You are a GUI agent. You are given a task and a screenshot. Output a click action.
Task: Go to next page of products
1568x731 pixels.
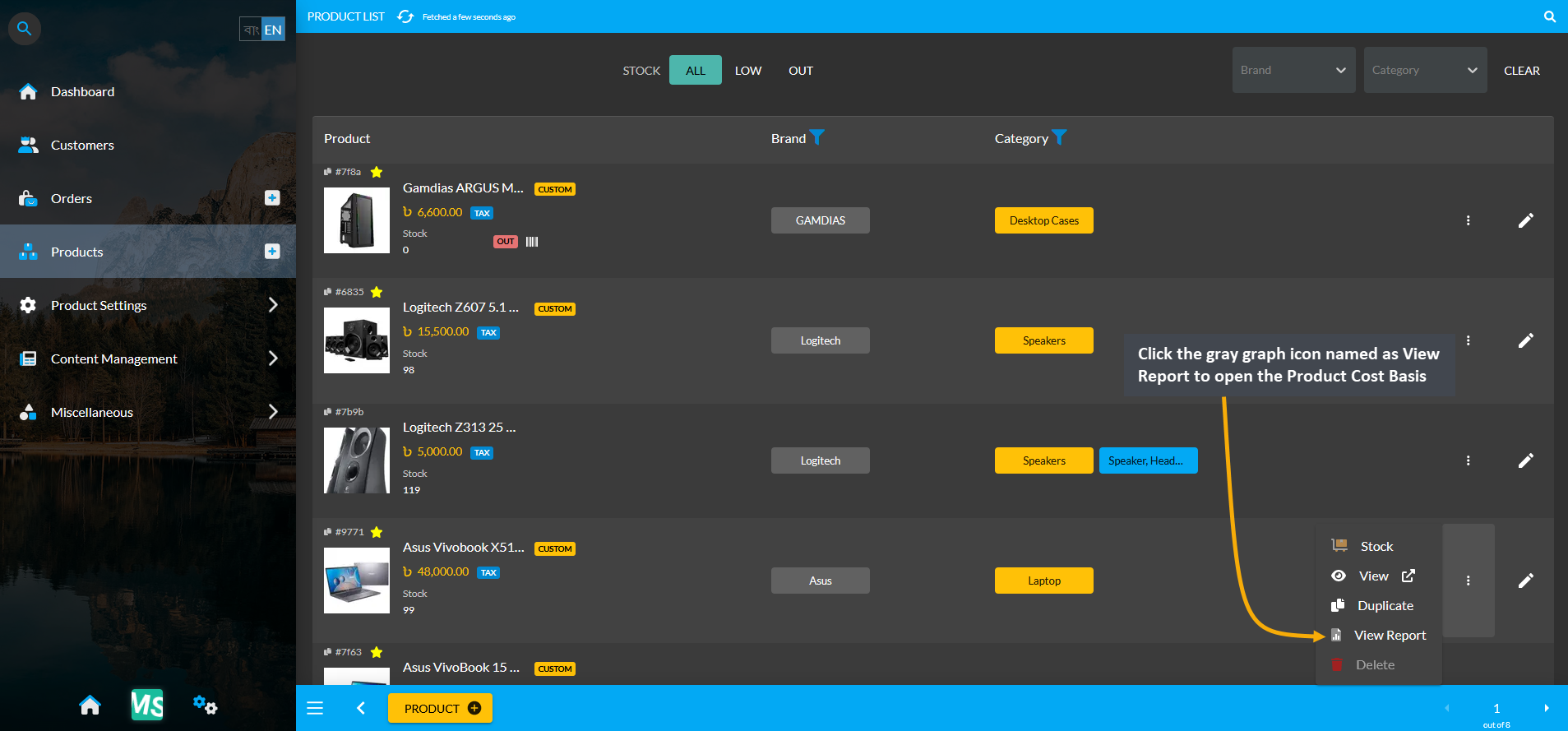pos(1546,708)
